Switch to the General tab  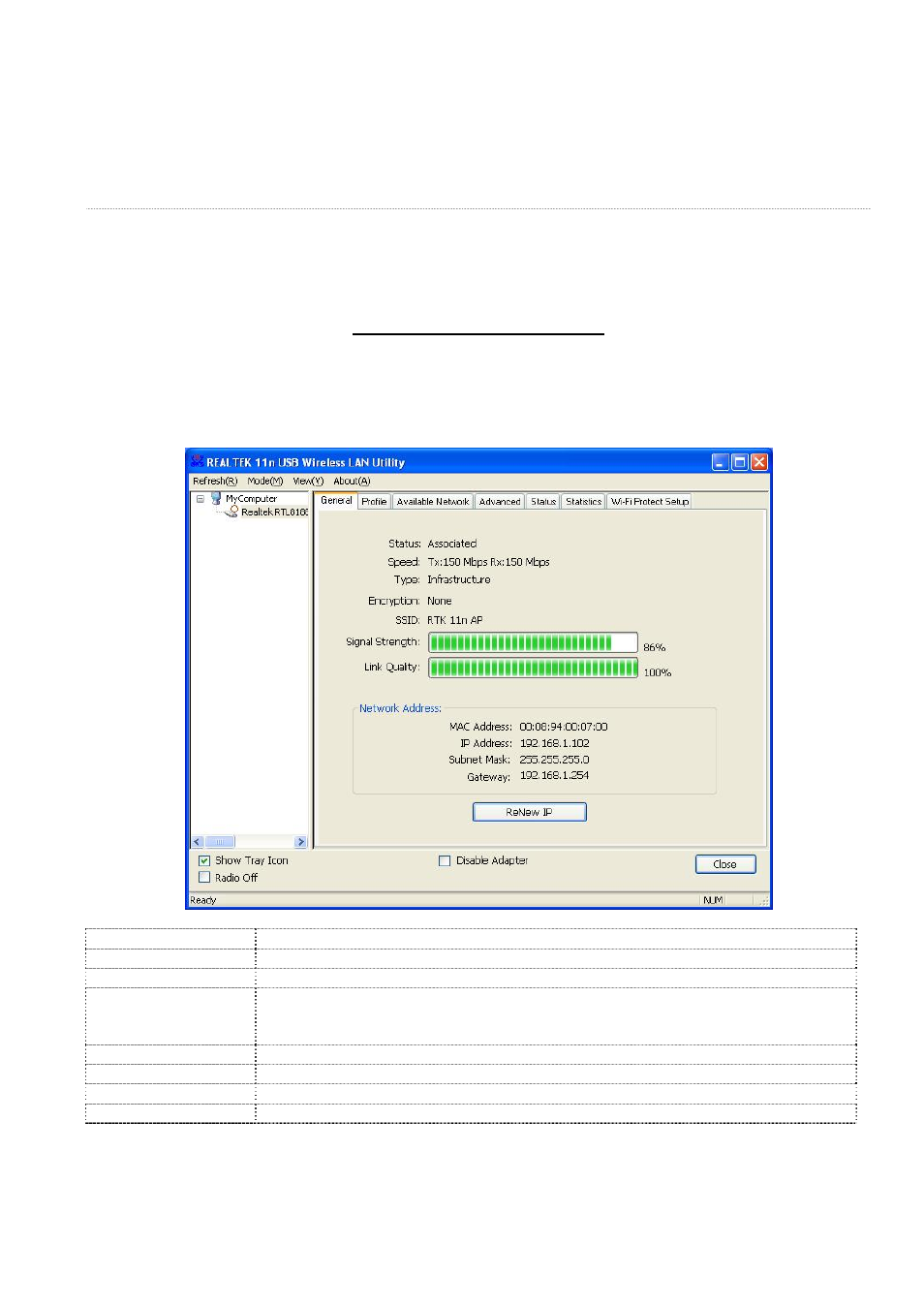pyautogui.click(x=336, y=500)
